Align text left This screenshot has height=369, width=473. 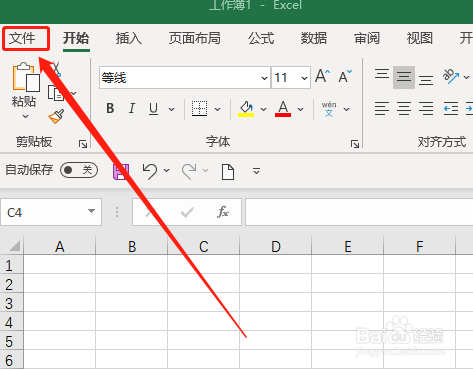(382, 108)
